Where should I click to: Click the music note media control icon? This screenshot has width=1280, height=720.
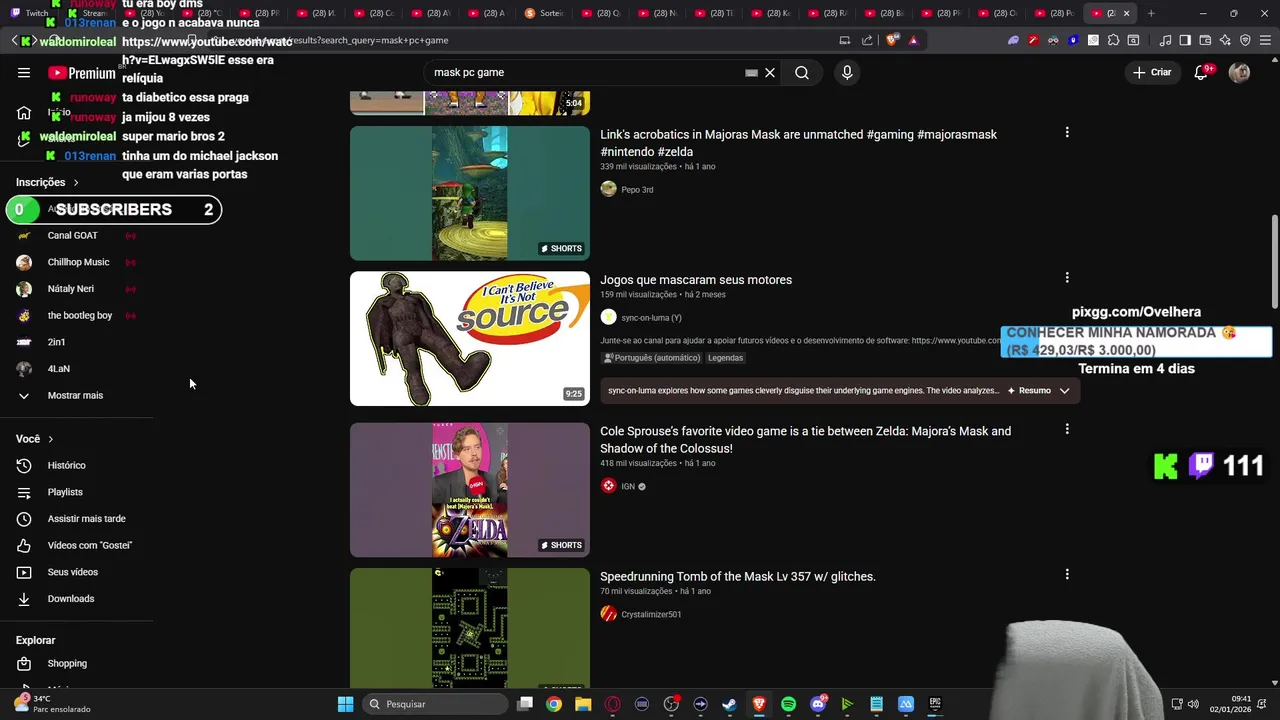tap(1165, 40)
